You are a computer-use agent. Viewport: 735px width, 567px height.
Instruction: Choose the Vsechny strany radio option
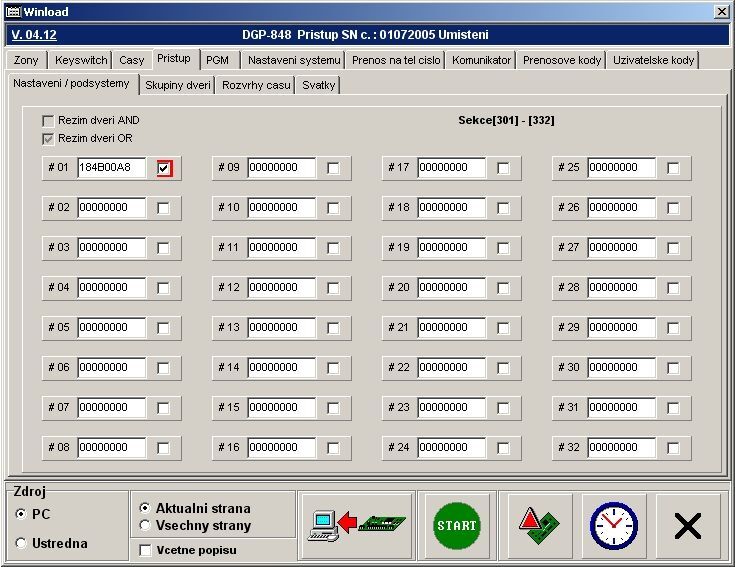tap(145, 525)
